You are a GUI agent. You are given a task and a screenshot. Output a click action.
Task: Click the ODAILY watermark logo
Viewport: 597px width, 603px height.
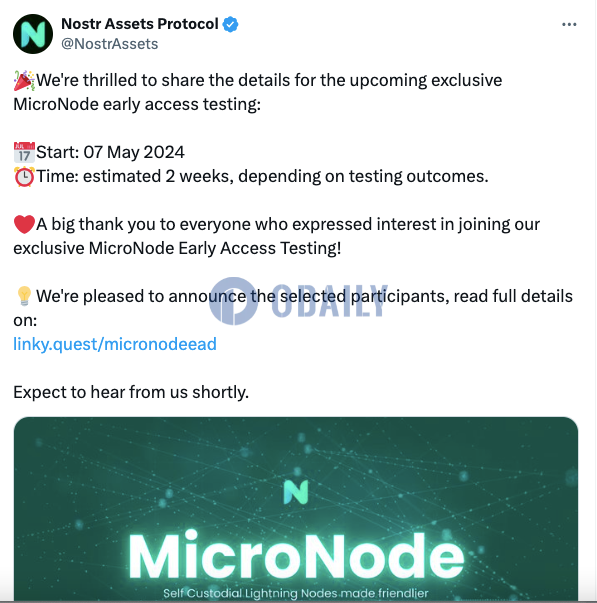(x=298, y=301)
